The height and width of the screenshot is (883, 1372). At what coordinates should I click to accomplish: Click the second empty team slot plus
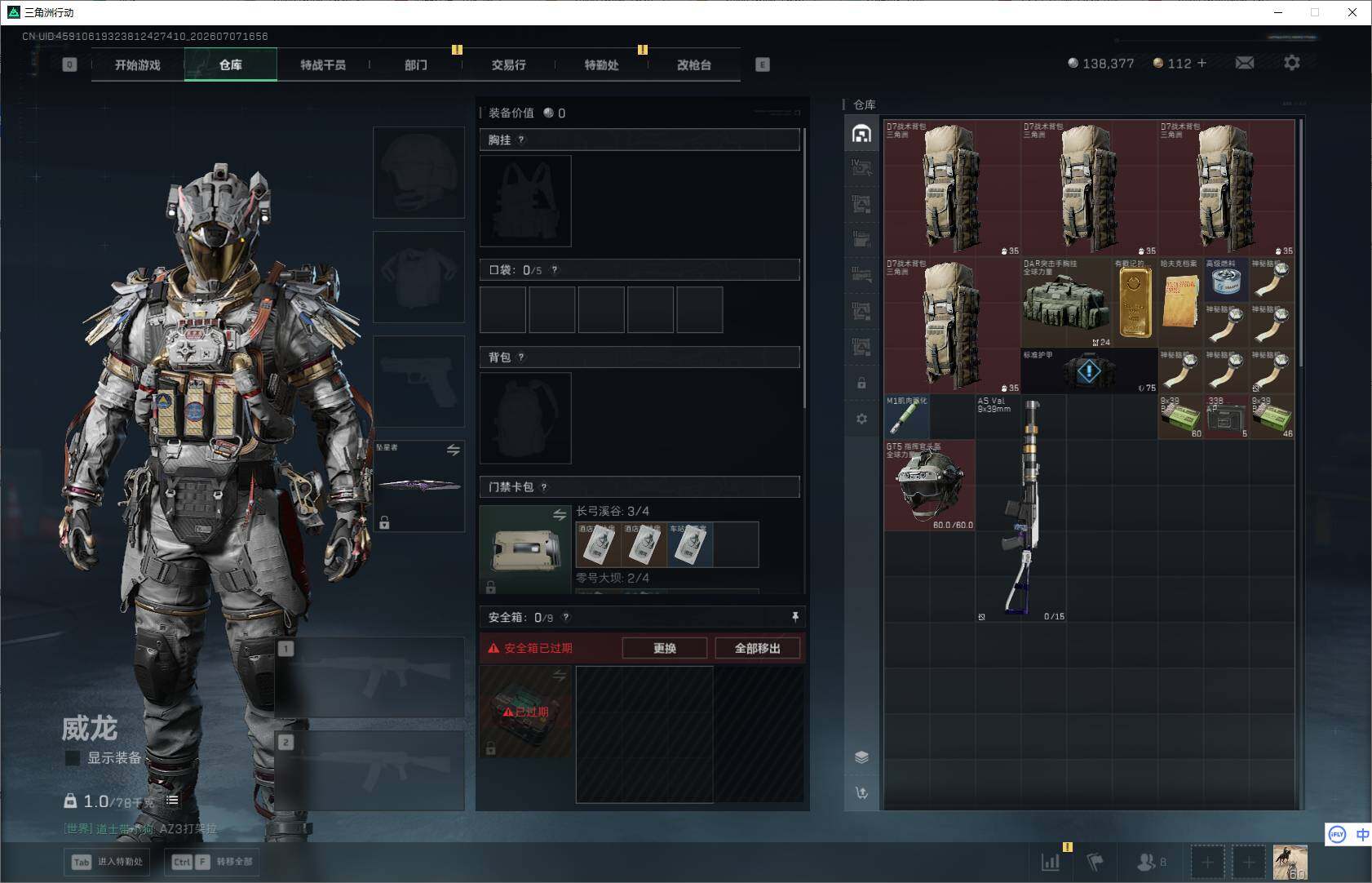click(1249, 863)
